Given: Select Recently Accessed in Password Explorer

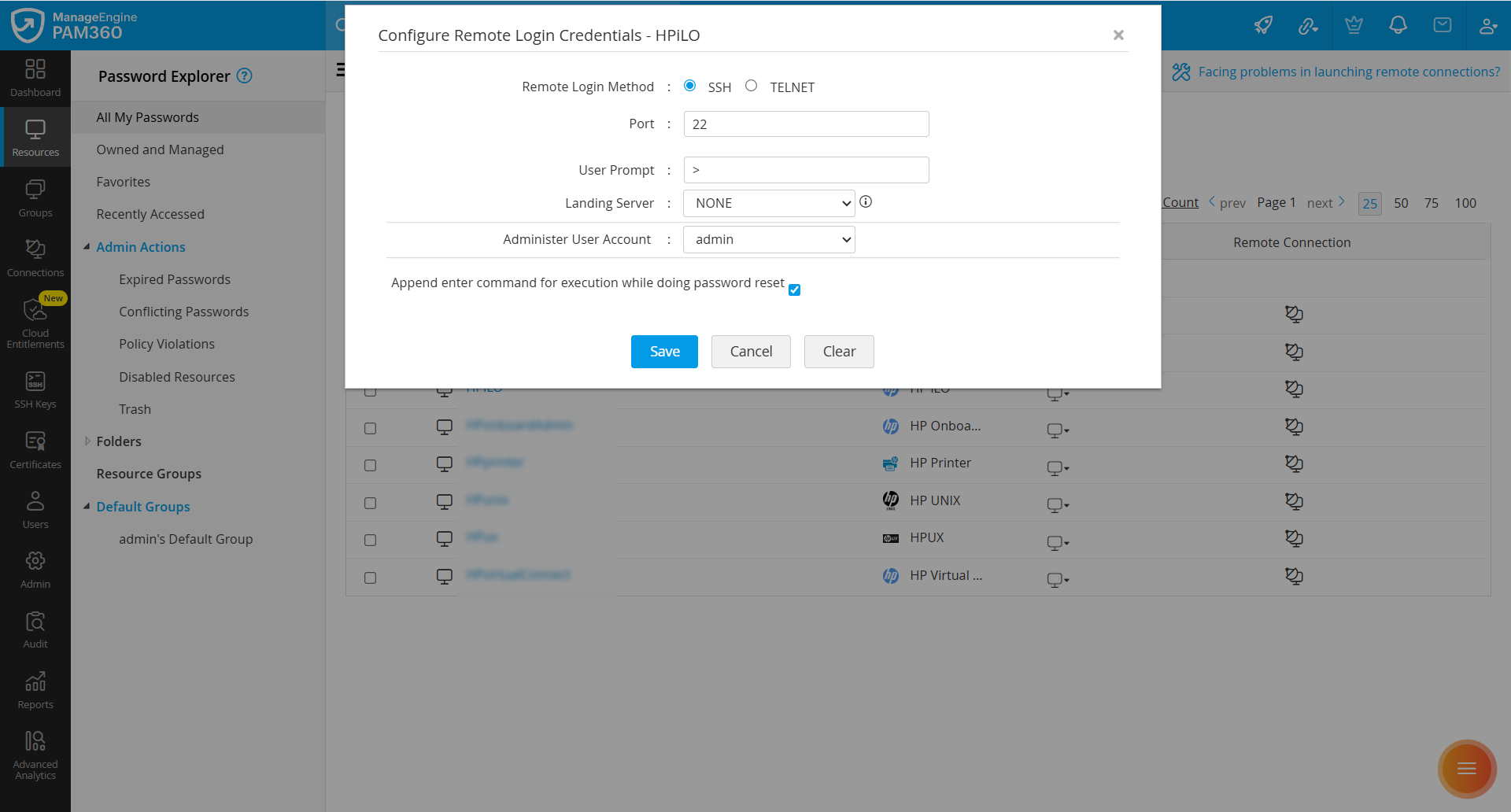Looking at the screenshot, I should 150,214.
